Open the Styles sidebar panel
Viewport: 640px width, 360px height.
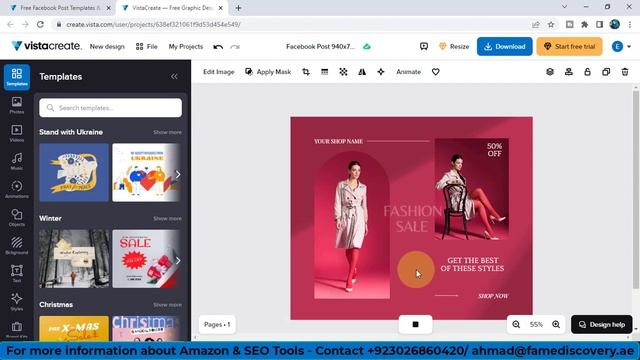tap(17, 302)
